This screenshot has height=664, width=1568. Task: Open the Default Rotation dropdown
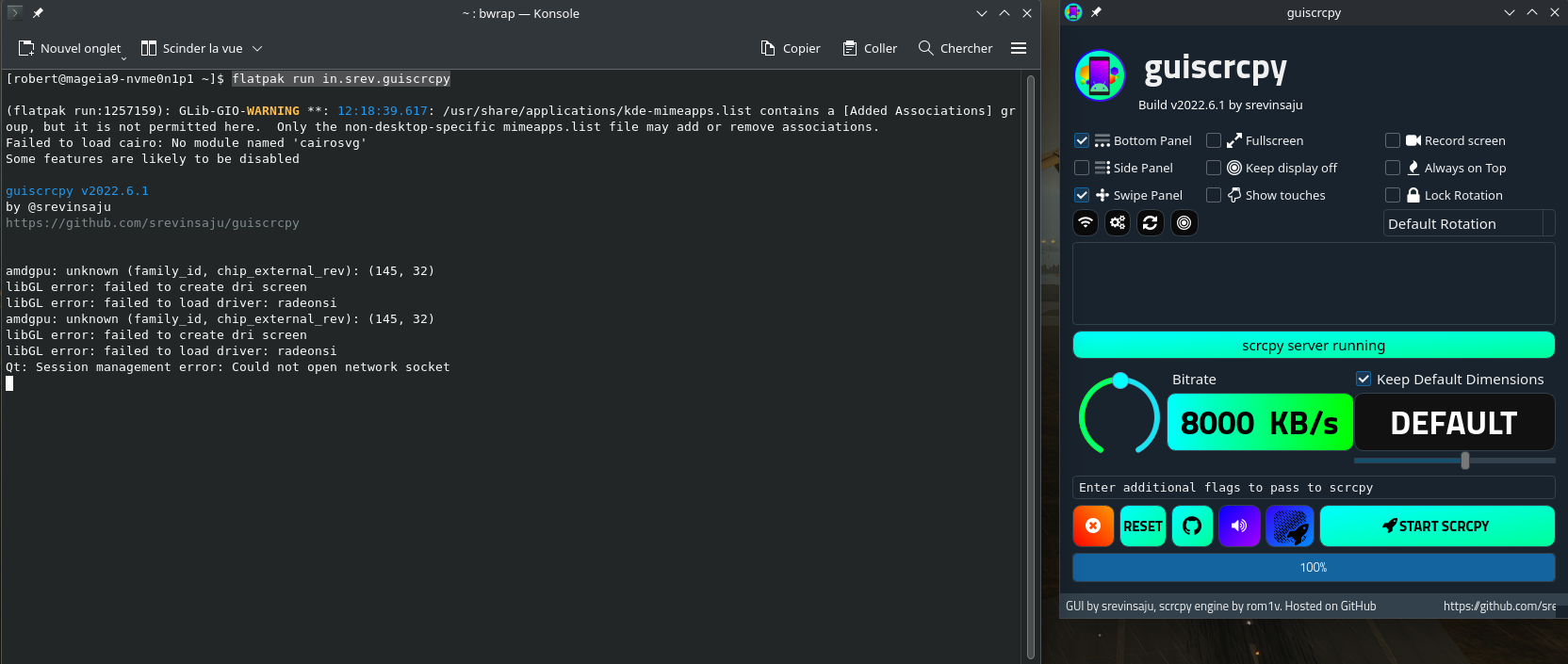pyautogui.click(x=1469, y=223)
